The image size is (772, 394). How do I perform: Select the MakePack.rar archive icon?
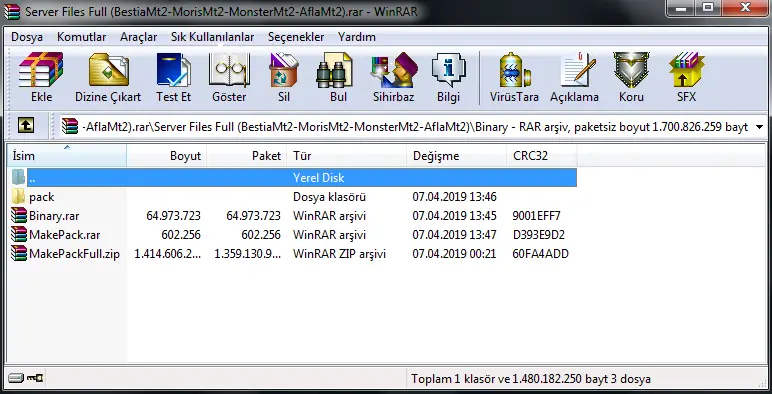pos(19,235)
